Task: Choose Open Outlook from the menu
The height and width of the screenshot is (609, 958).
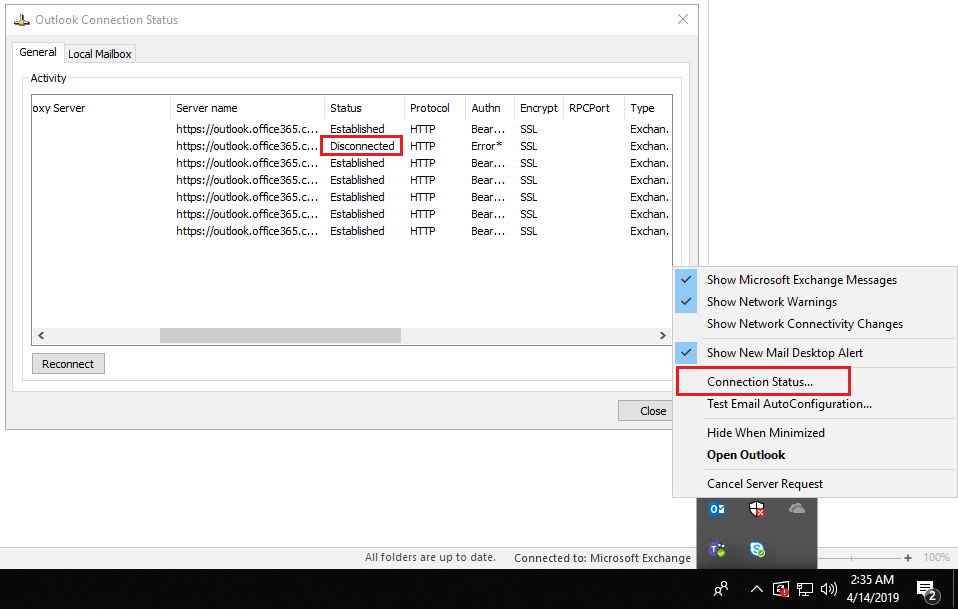Action: [815, 454]
